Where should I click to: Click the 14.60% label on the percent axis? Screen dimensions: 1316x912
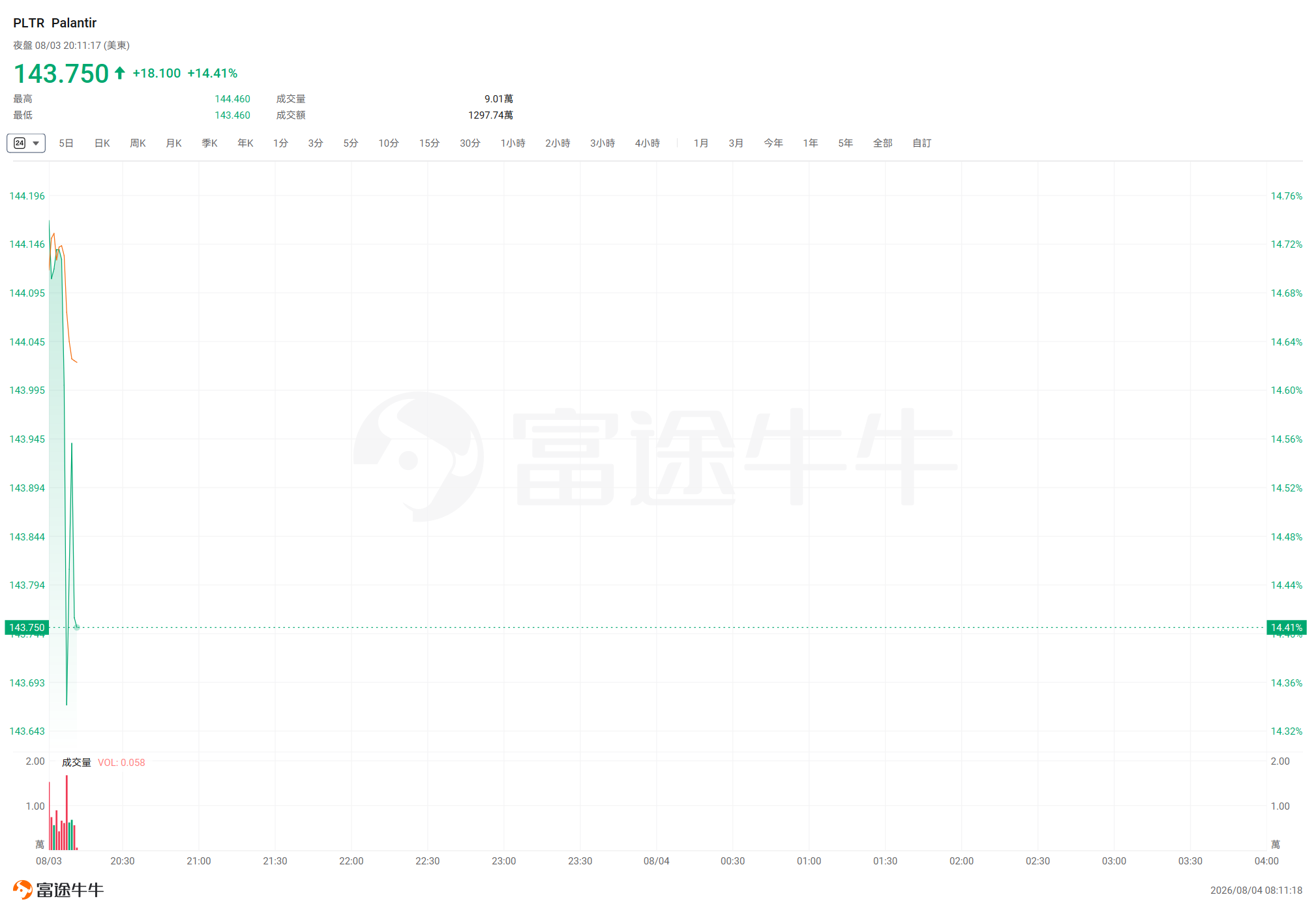coord(1287,390)
